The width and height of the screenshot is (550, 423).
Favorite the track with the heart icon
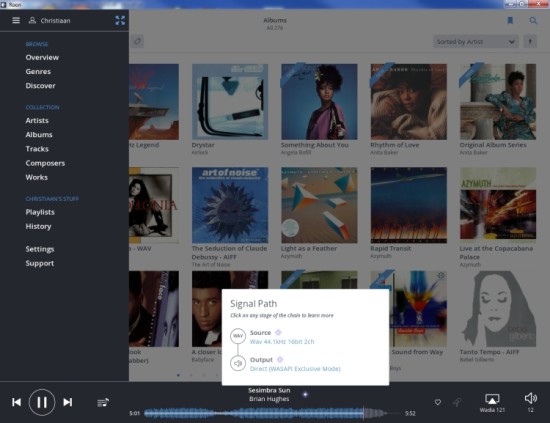pyautogui.click(x=437, y=402)
